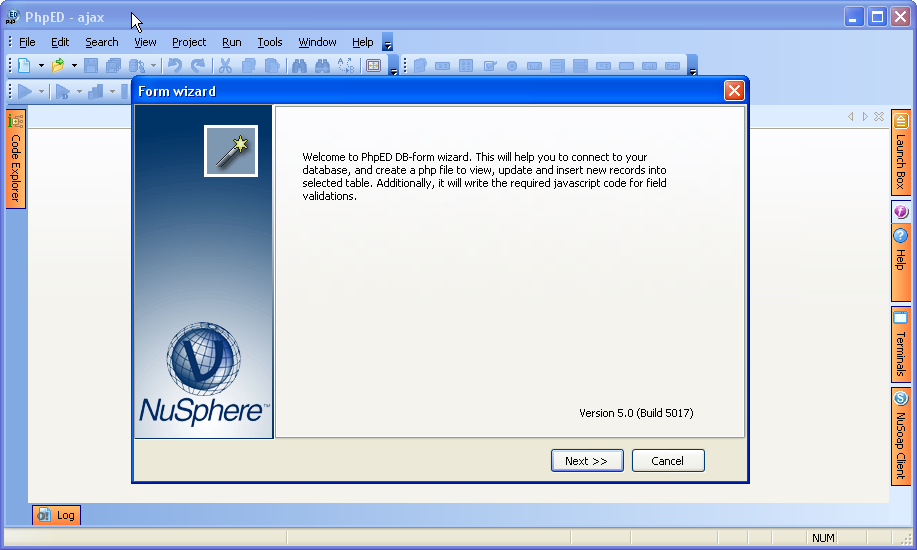The width and height of the screenshot is (917, 550).
Task: Click the radio button form control icon
Action: 512,66
